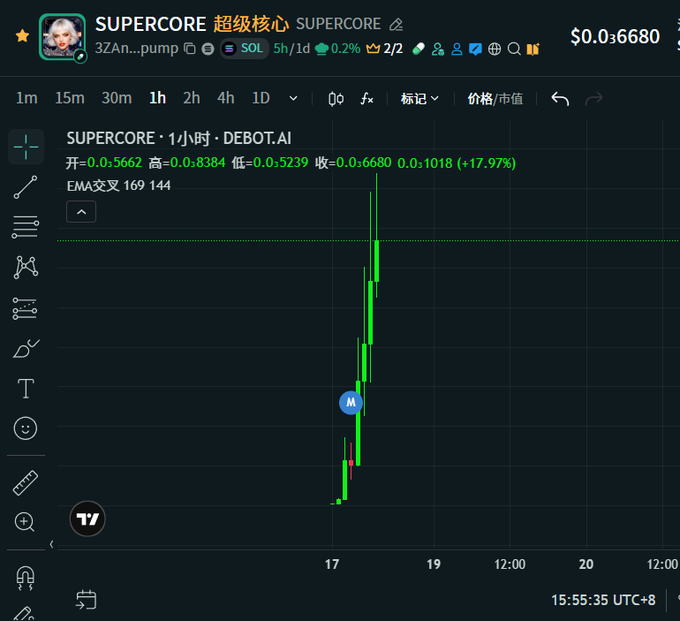The image size is (680, 621).
Task: Click the 15:55:35 UTC+8 timezone clock
Action: tap(603, 600)
